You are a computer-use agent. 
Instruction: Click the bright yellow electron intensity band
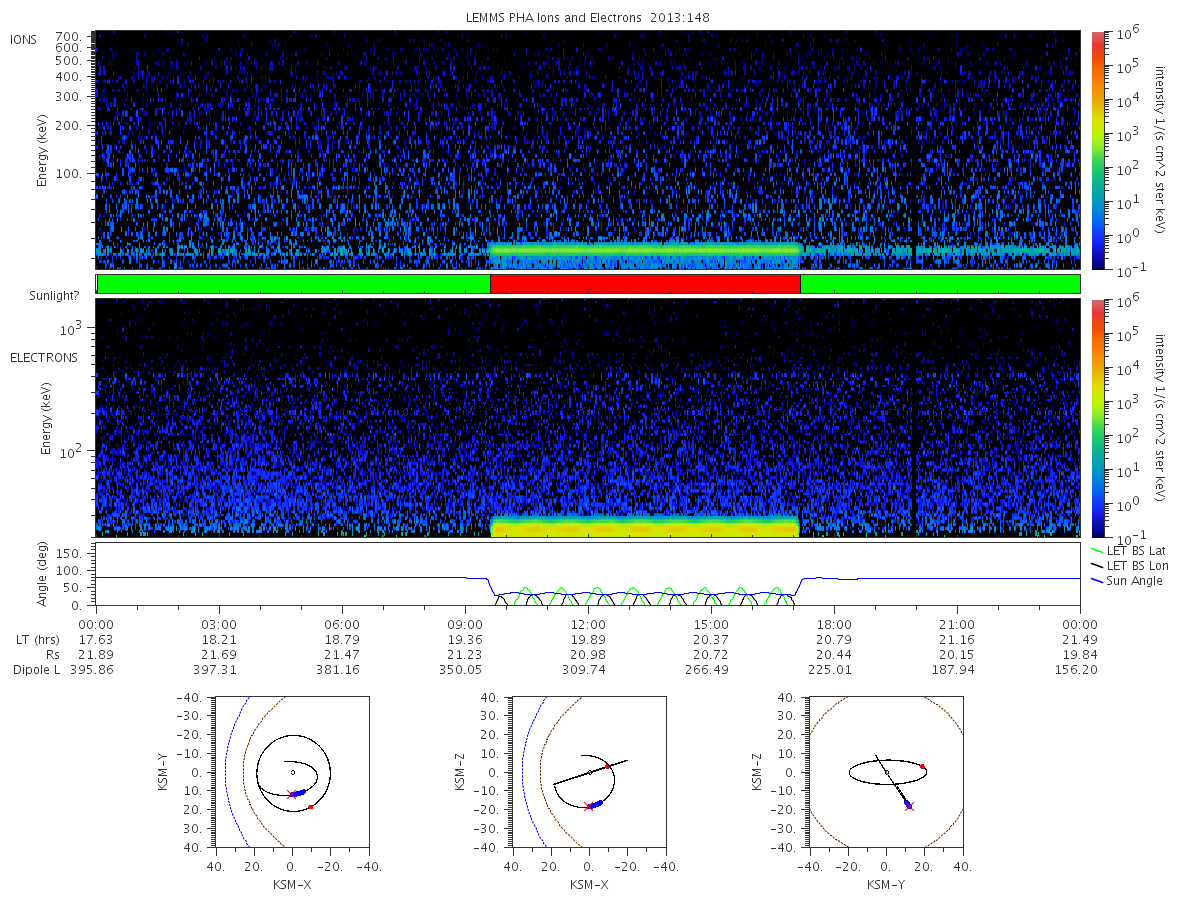[x=645, y=527]
